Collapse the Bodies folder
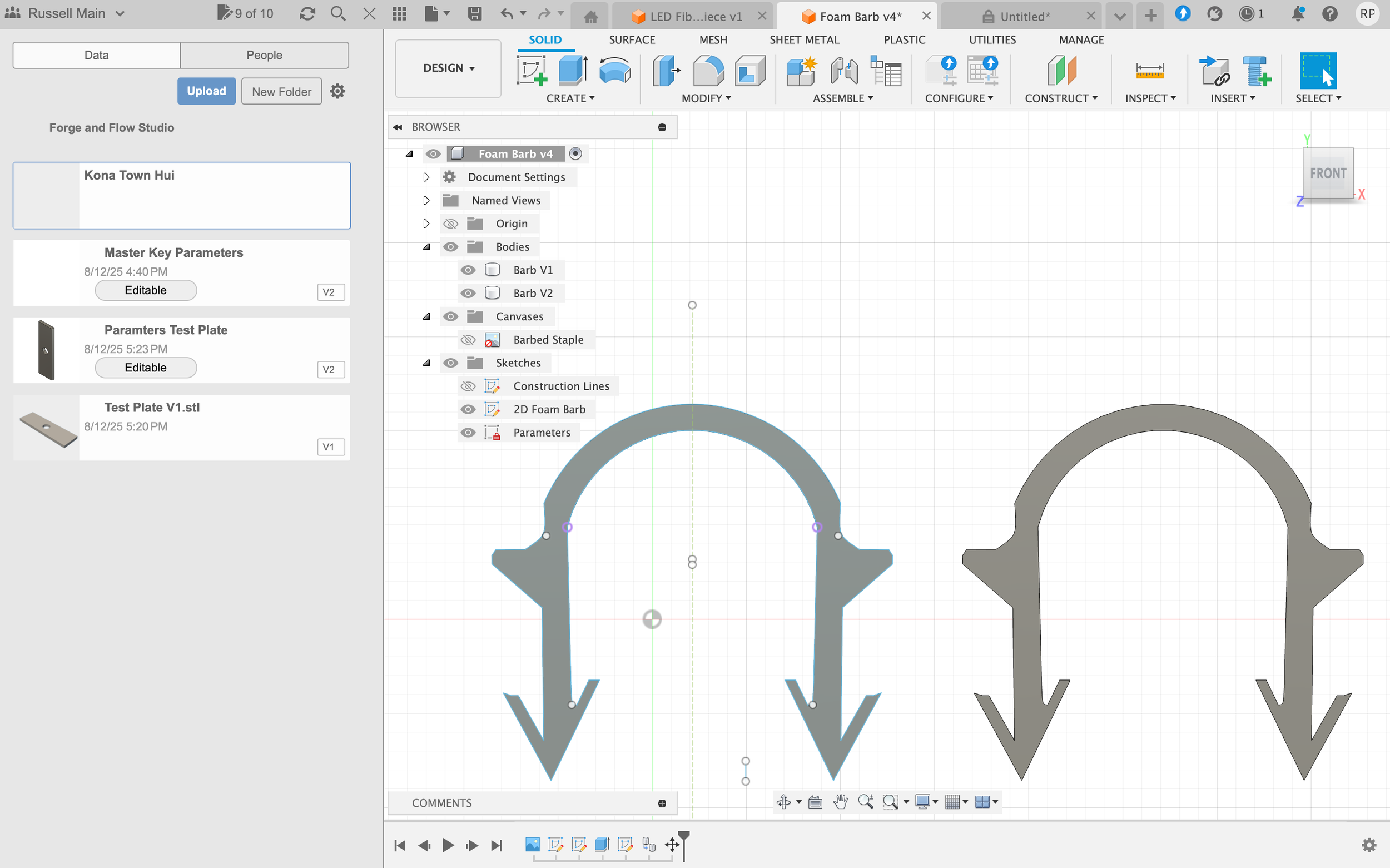 click(426, 247)
